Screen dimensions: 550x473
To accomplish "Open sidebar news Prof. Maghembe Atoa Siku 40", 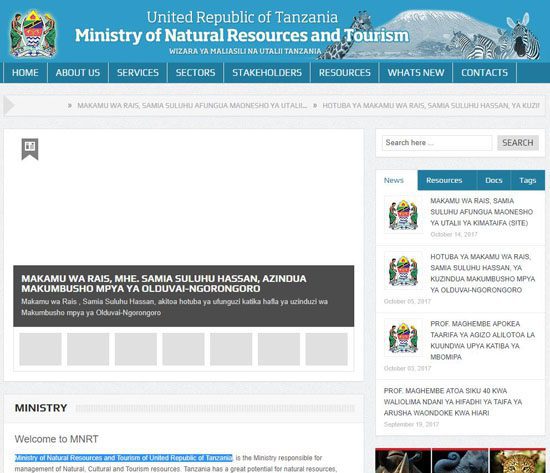I will click(x=453, y=402).
